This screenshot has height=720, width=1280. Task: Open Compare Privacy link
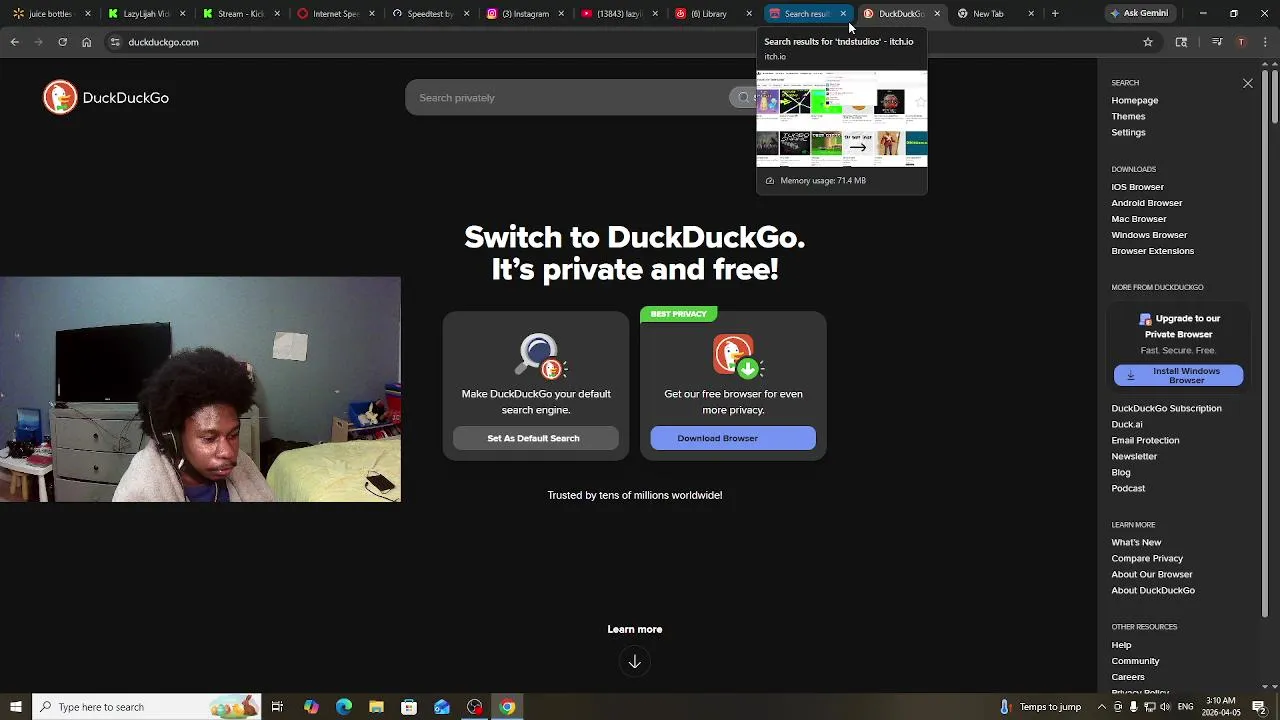[x=1147, y=558]
